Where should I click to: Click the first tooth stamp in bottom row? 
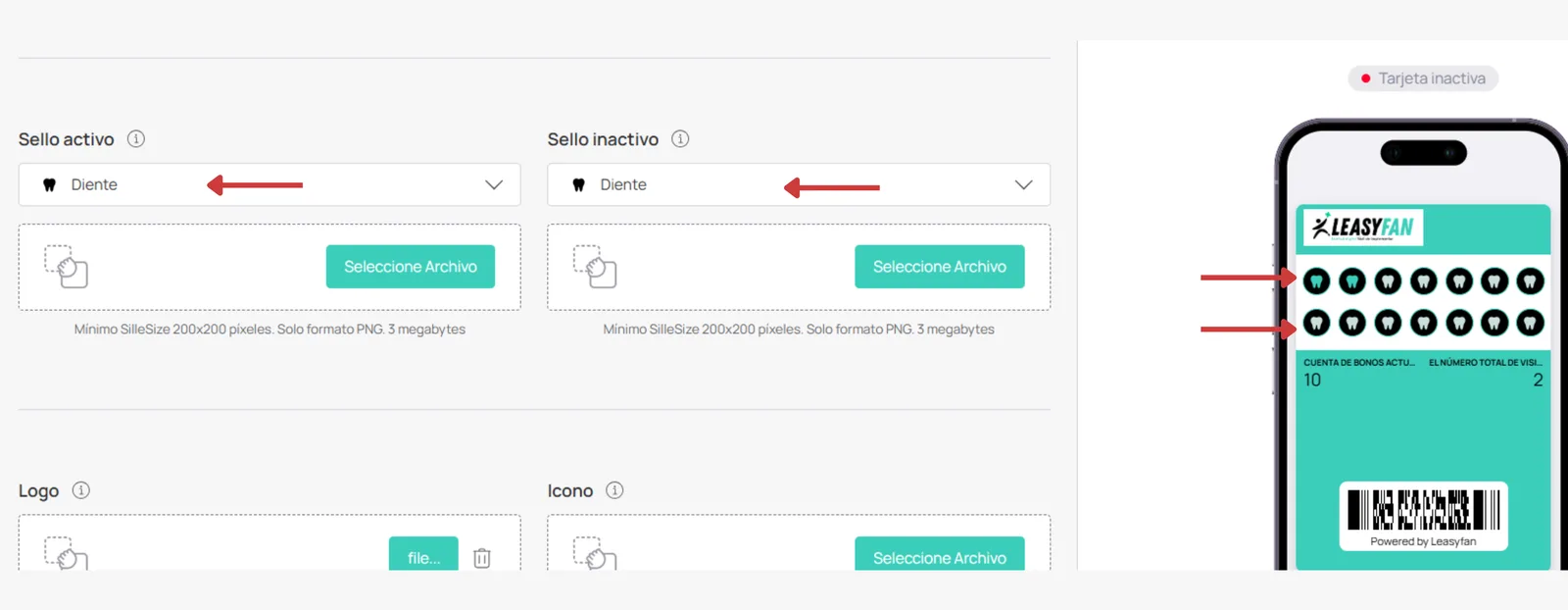pyautogui.click(x=1317, y=323)
